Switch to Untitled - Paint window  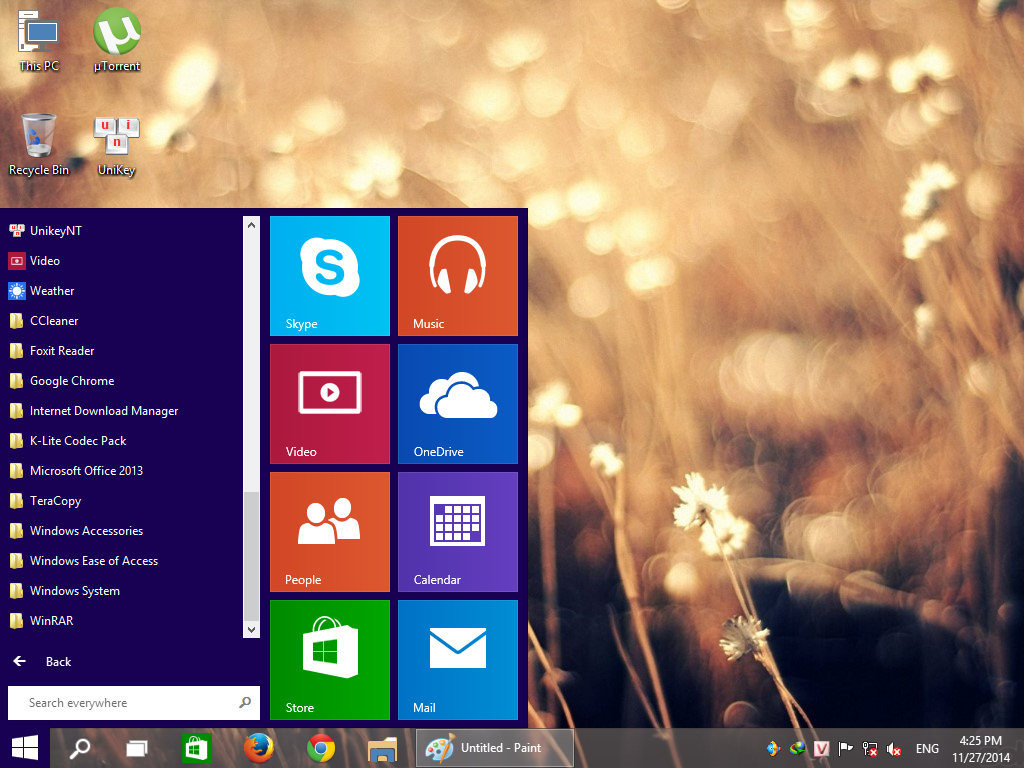coord(495,748)
